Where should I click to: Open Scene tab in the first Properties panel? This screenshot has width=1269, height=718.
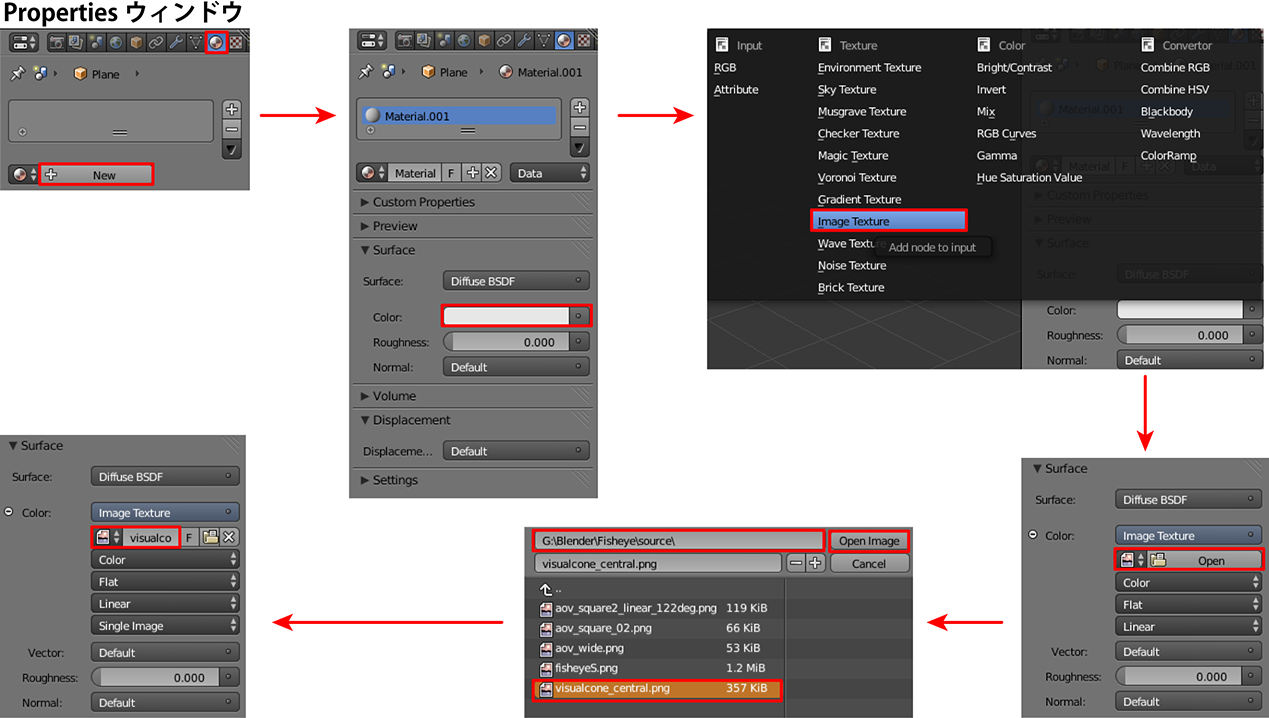97,42
